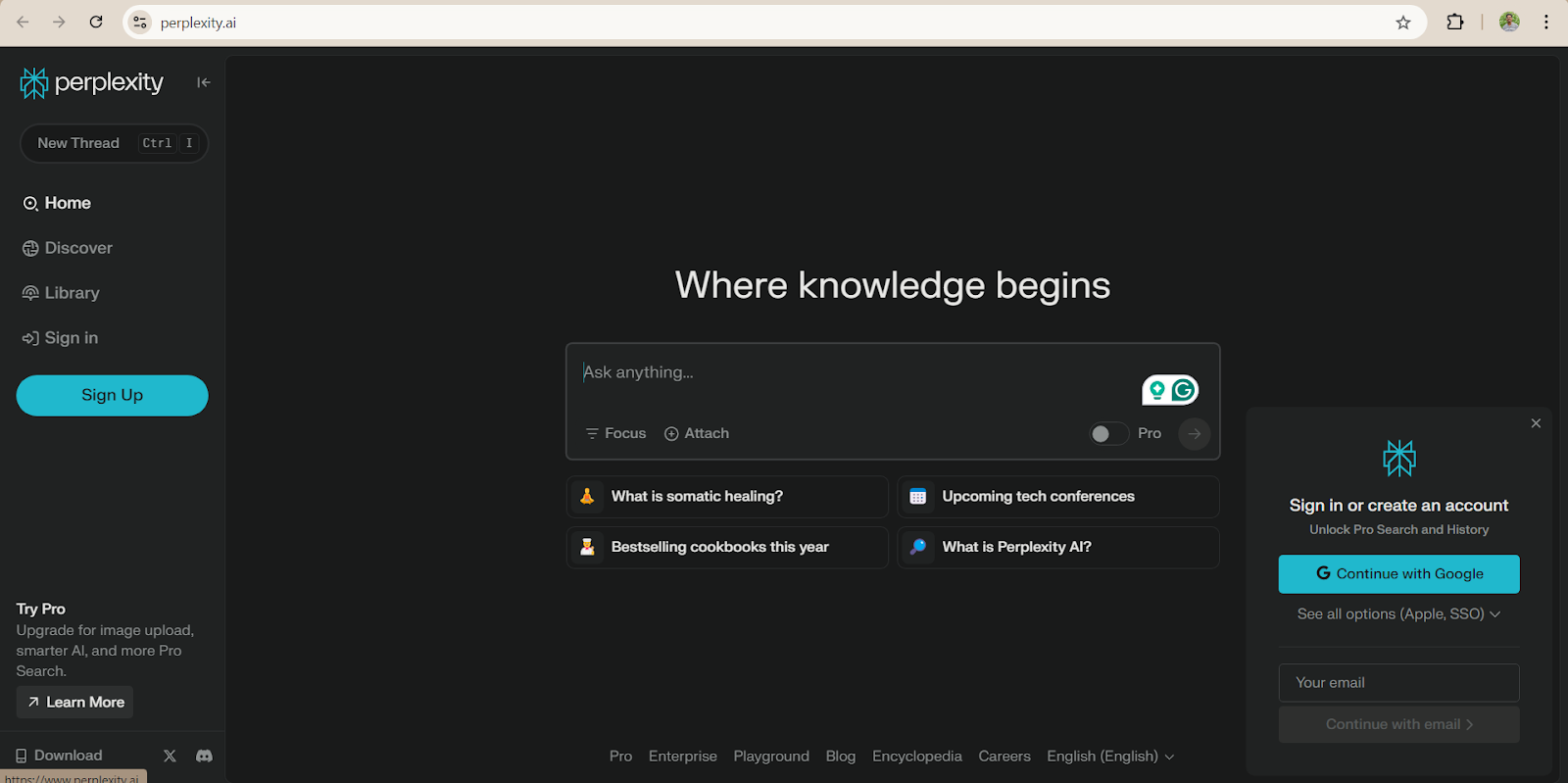Go to Home in sidebar
This screenshot has width=1568, height=783.
(57, 203)
